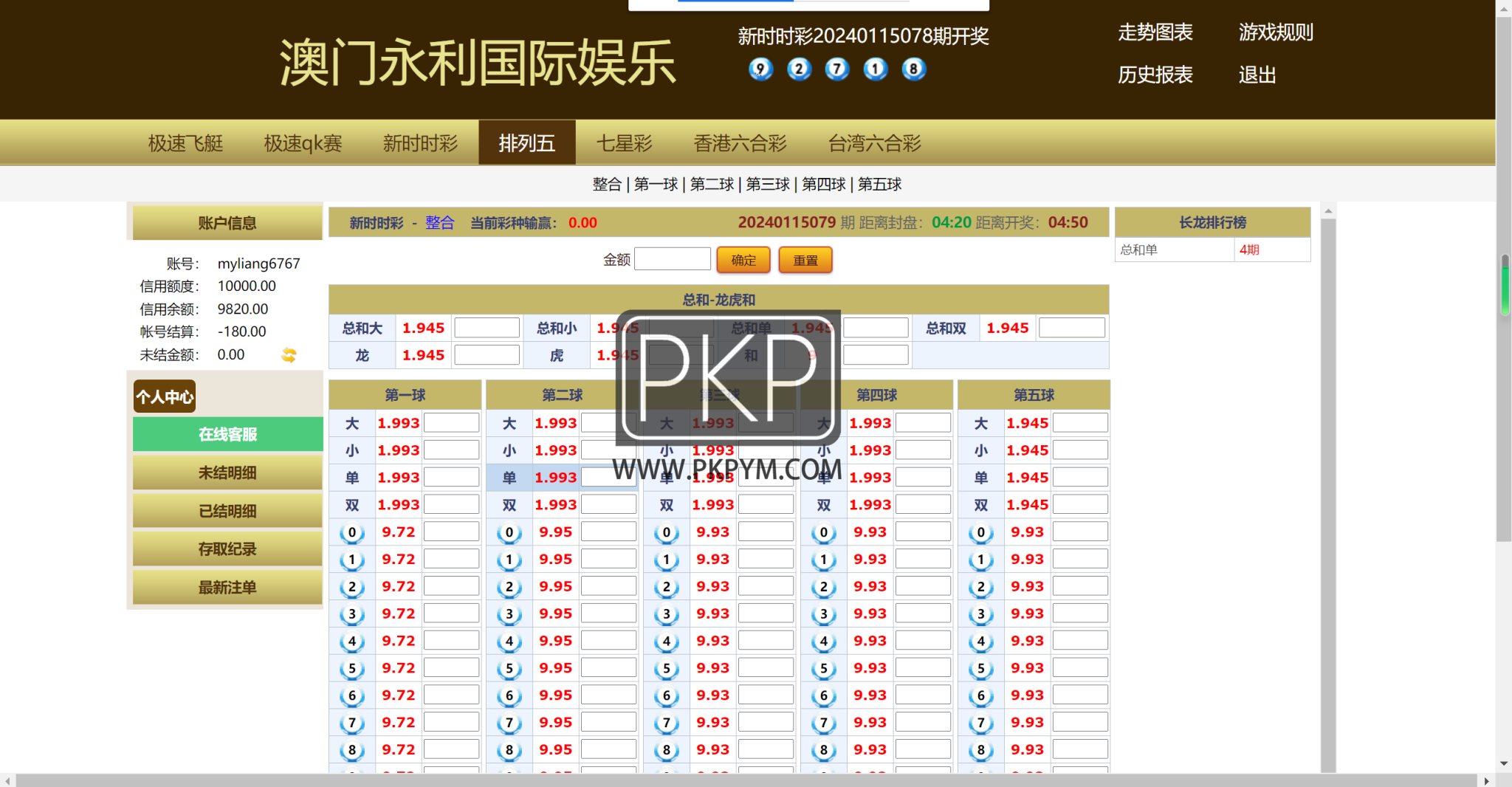1512x787 pixels.
Task: Select ball 3 icon under 第二球
Action: pyautogui.click(x=509, y=614)
